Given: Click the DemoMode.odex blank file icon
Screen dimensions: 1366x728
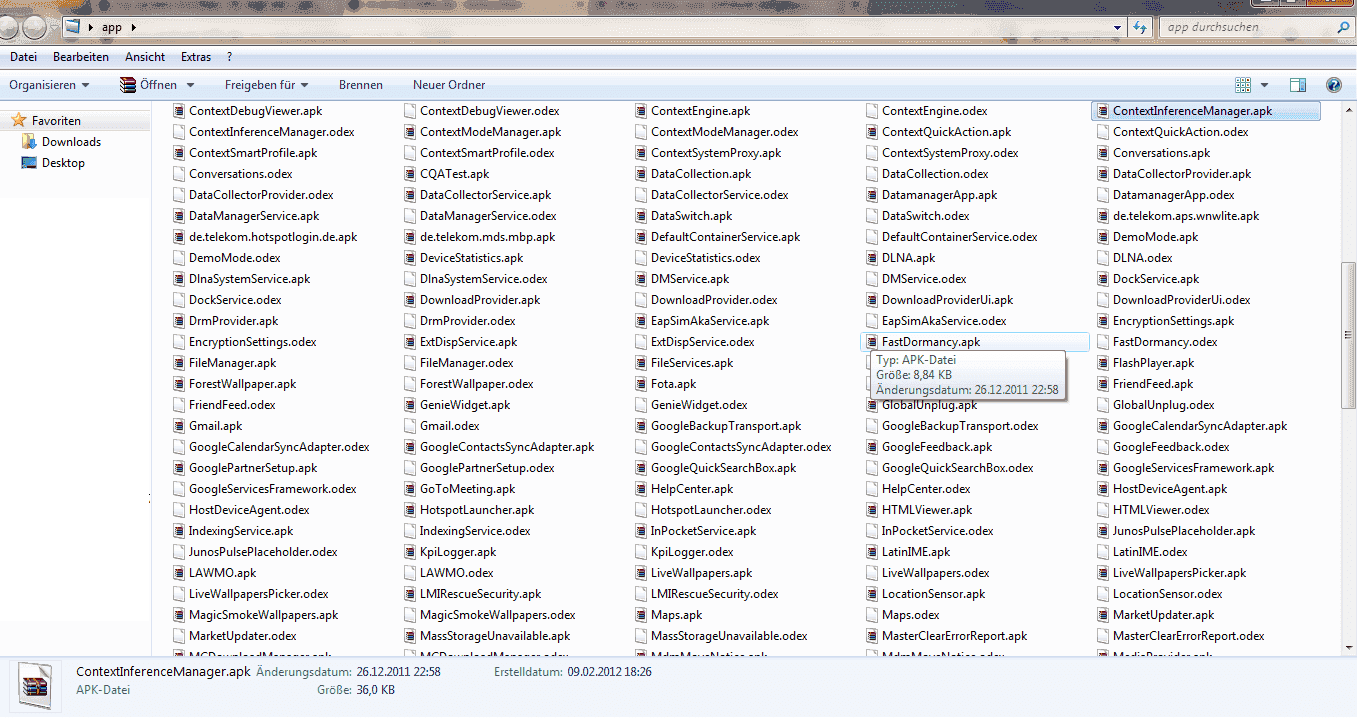Looking at the screenshot, I should [x=178, y=258].
